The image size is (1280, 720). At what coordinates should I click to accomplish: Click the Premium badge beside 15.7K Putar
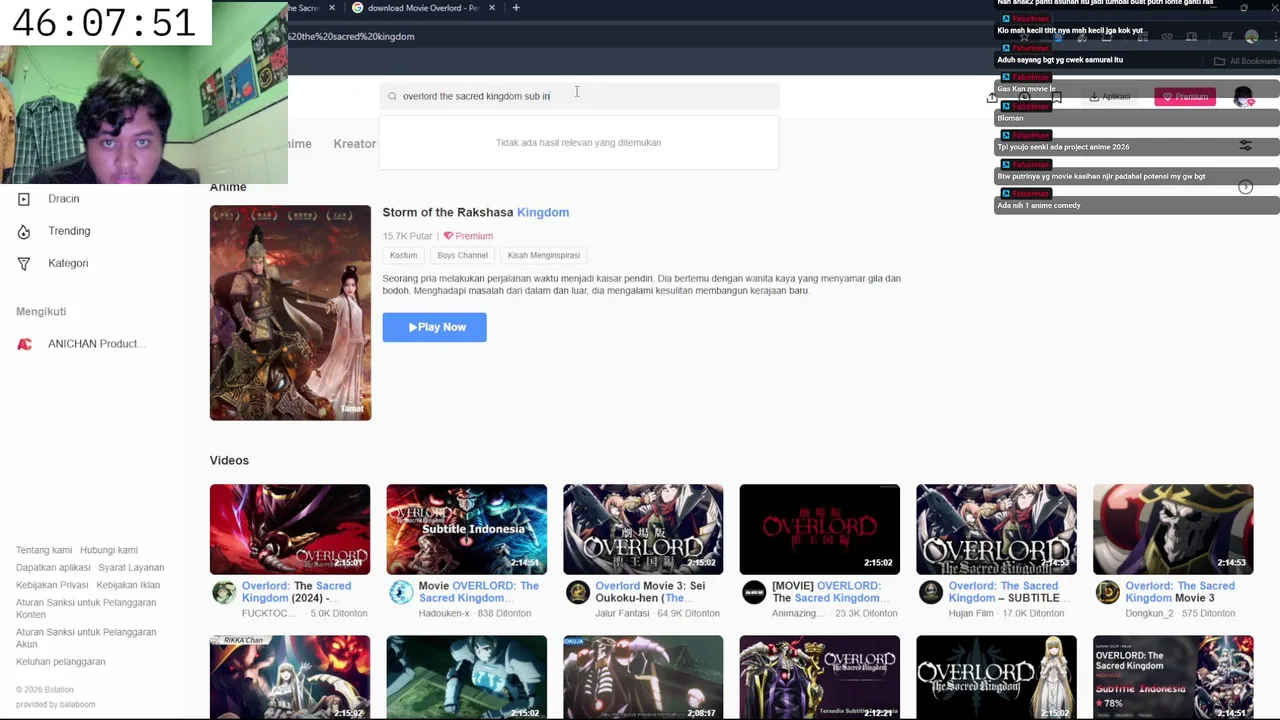(468, 236)
